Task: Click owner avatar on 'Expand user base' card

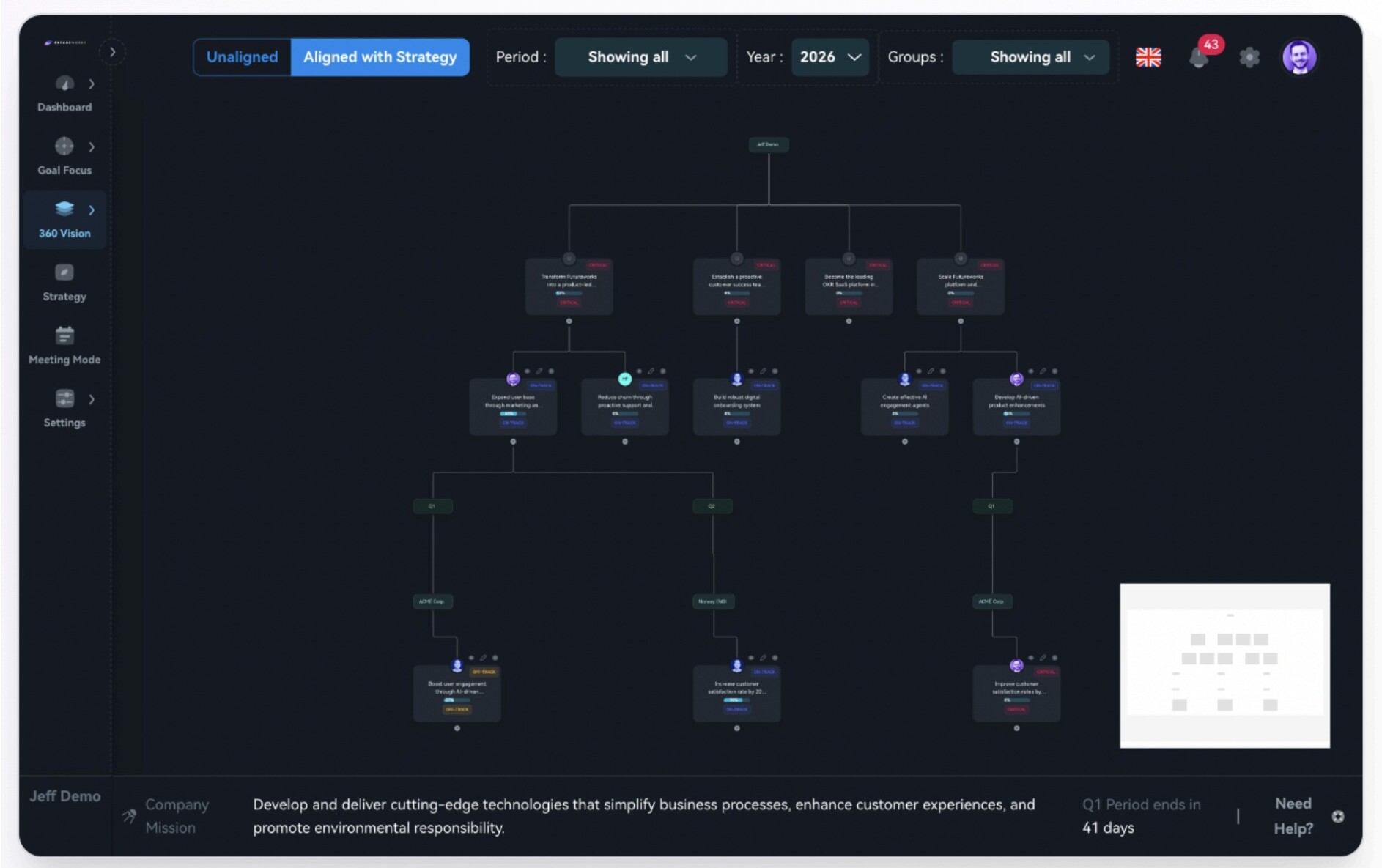Action: (513, 379)
